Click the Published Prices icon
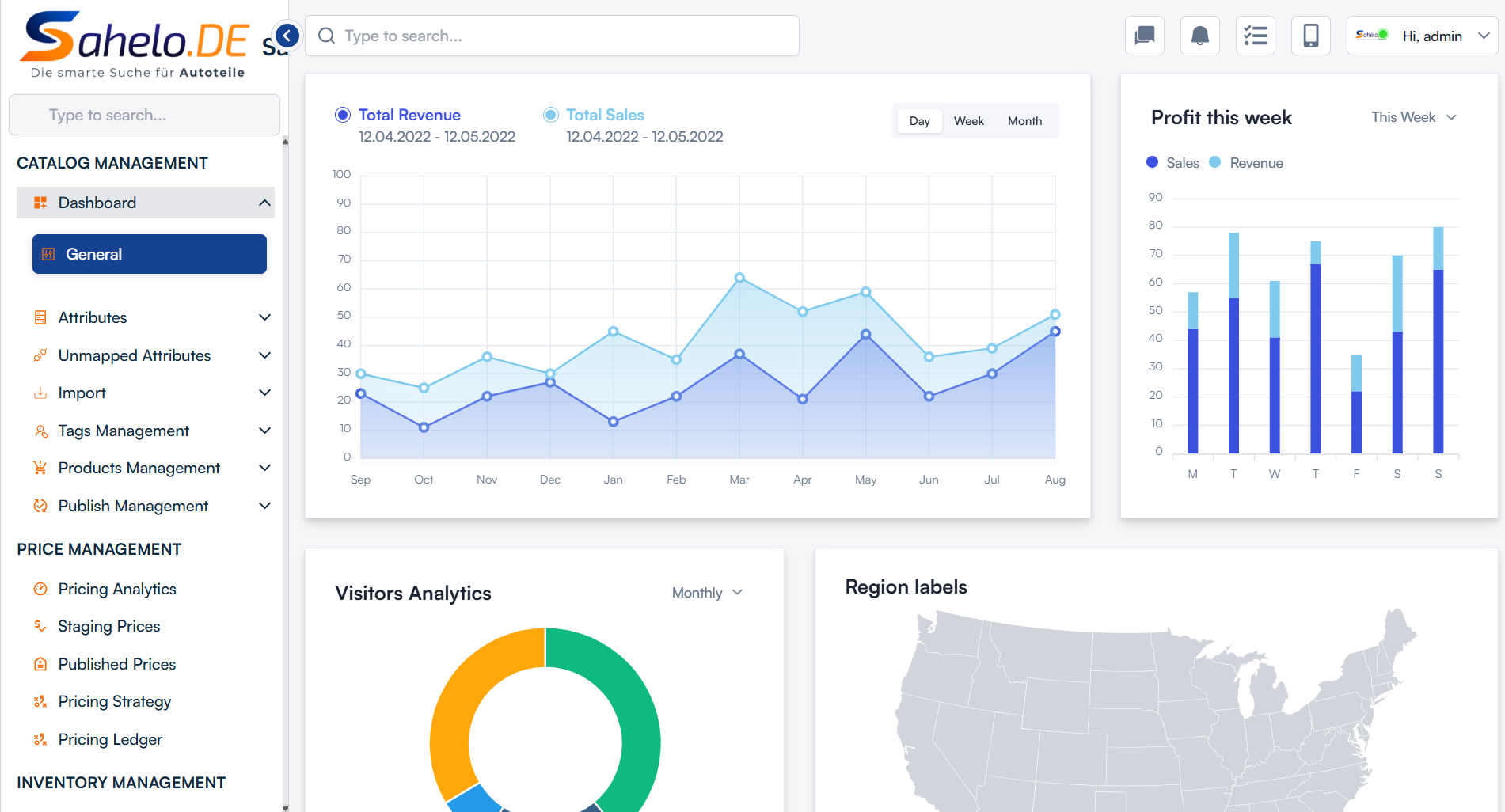Image resolution: width=1505 pixels, height=812 pixels. tap(40, 664)
